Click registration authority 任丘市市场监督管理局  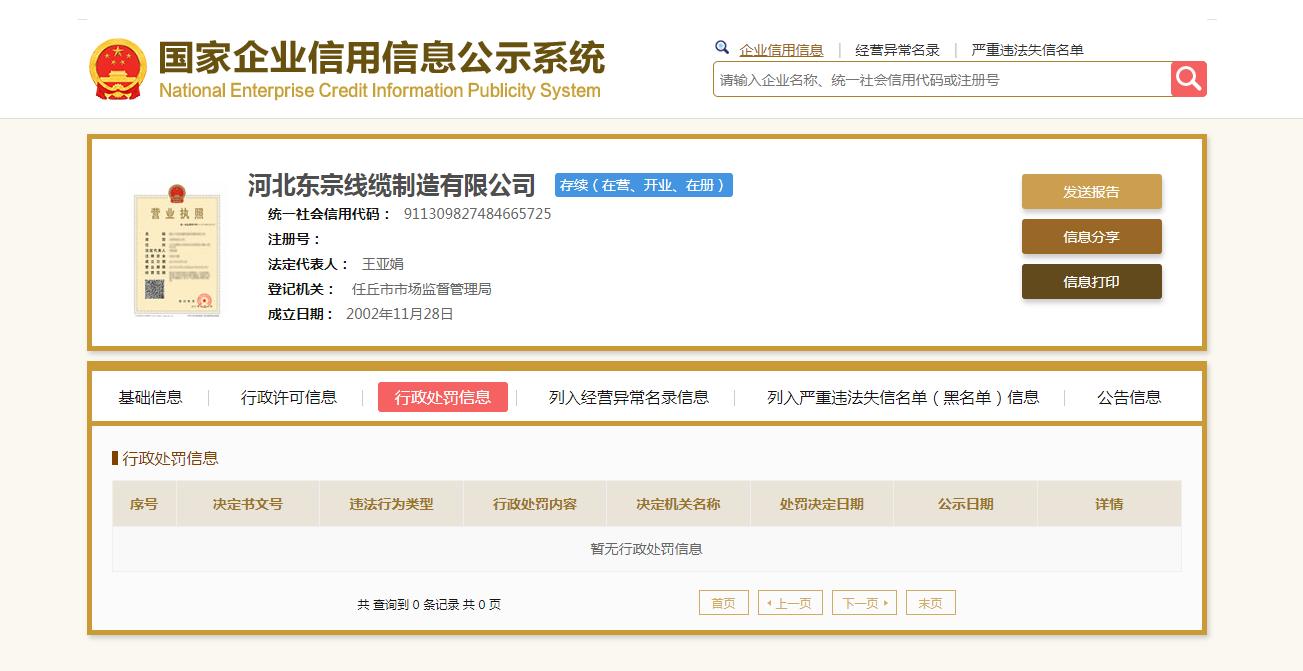point(421,289)
